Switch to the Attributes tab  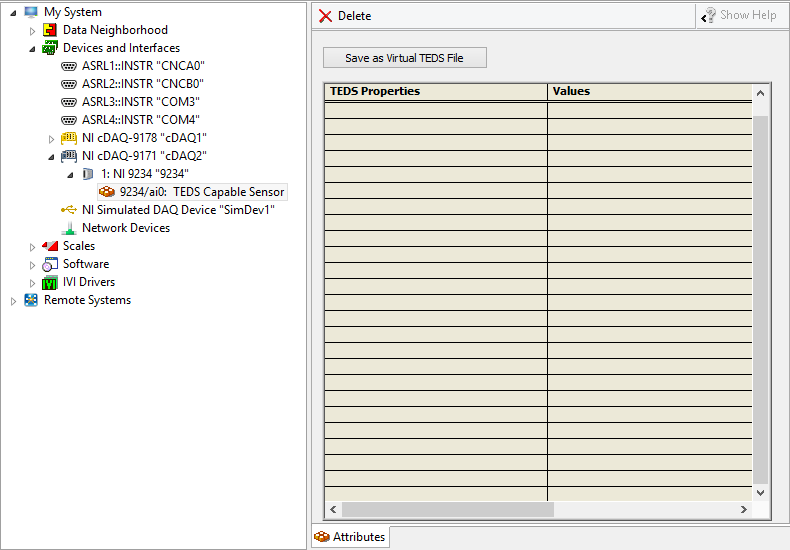pos(350,537)
